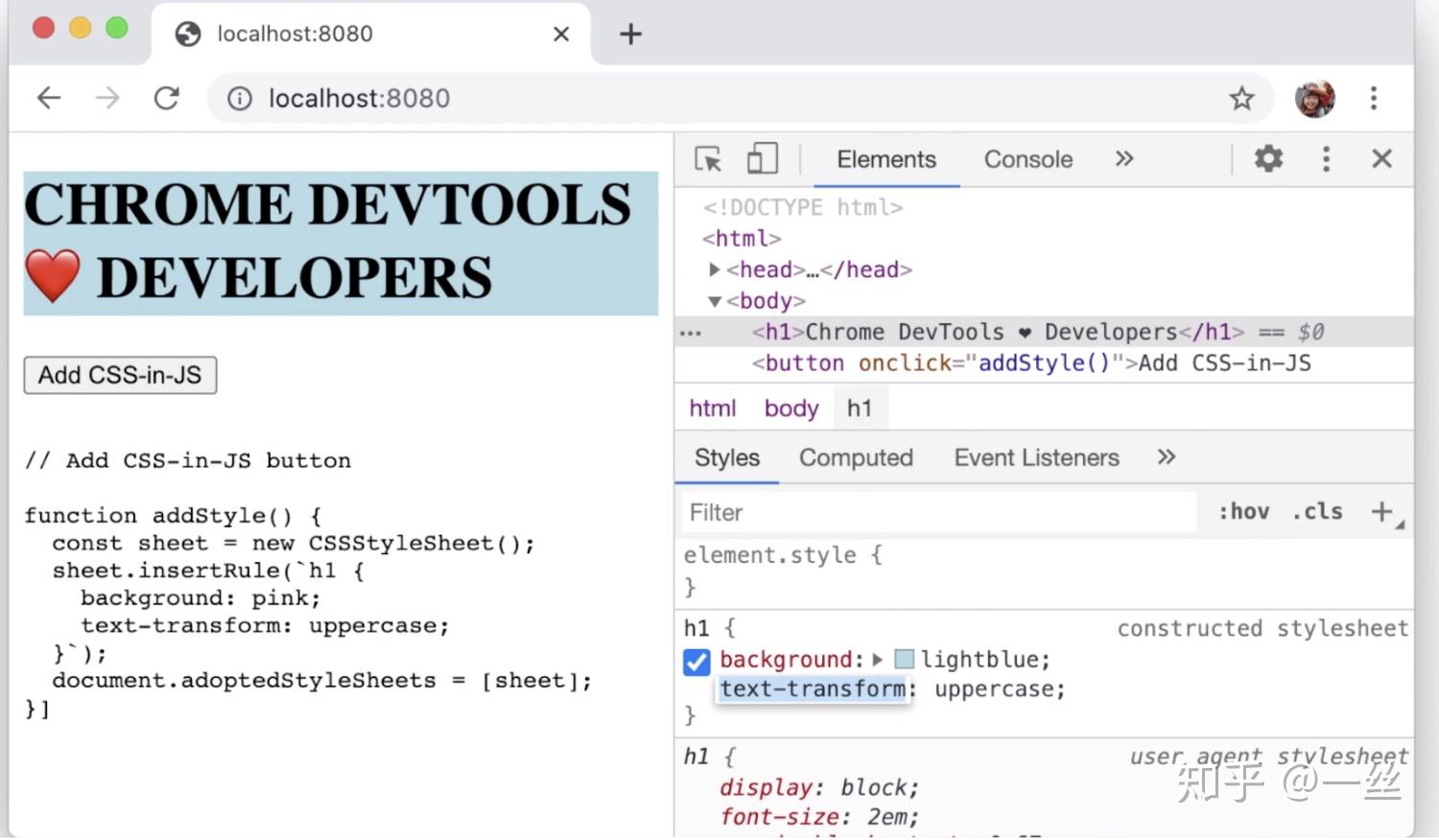Uncheck the background property checkbox
The height and width of the screenshot is (840, 1439).
click(696, 662)
